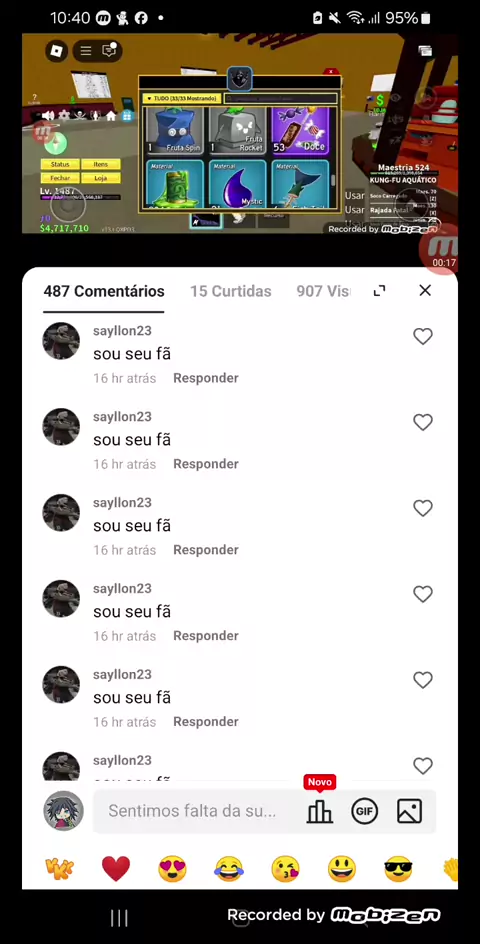Viewport: 480px width, 944px height.
Task: Like the third sayllon23 comment
Action: coord(423,509)
